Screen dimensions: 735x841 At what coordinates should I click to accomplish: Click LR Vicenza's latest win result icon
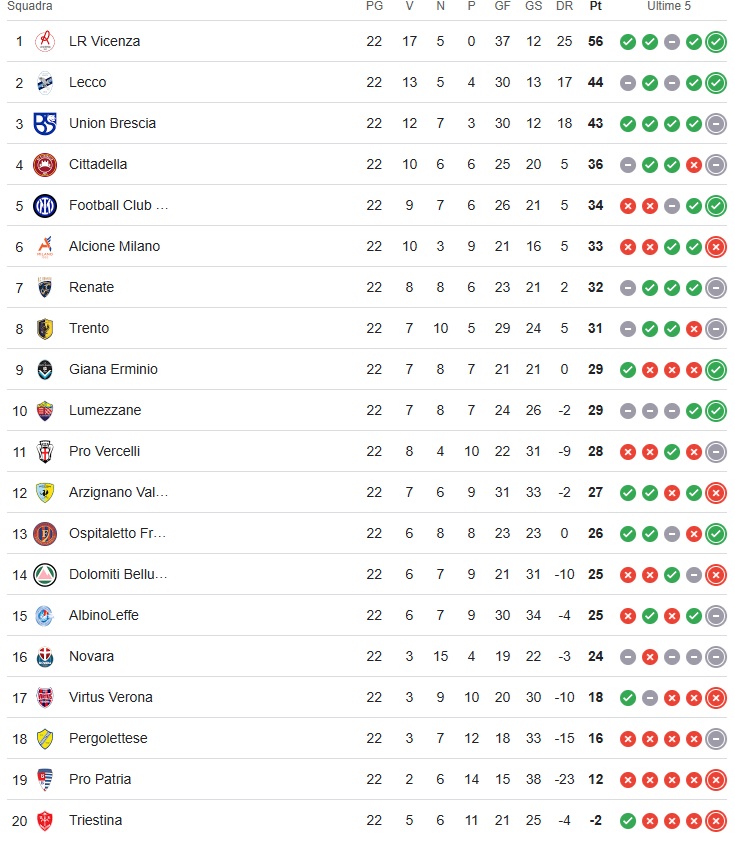716,42
